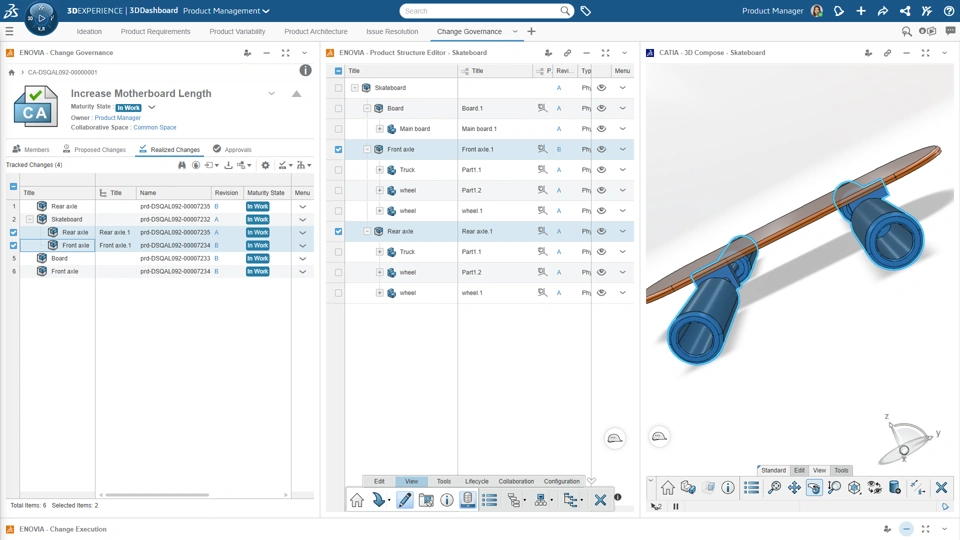Image resolution: width=960 pixels, height=540 pixels.
Task: Check the Skateboard row in Structure Editor
Action: tap(339, 88)
